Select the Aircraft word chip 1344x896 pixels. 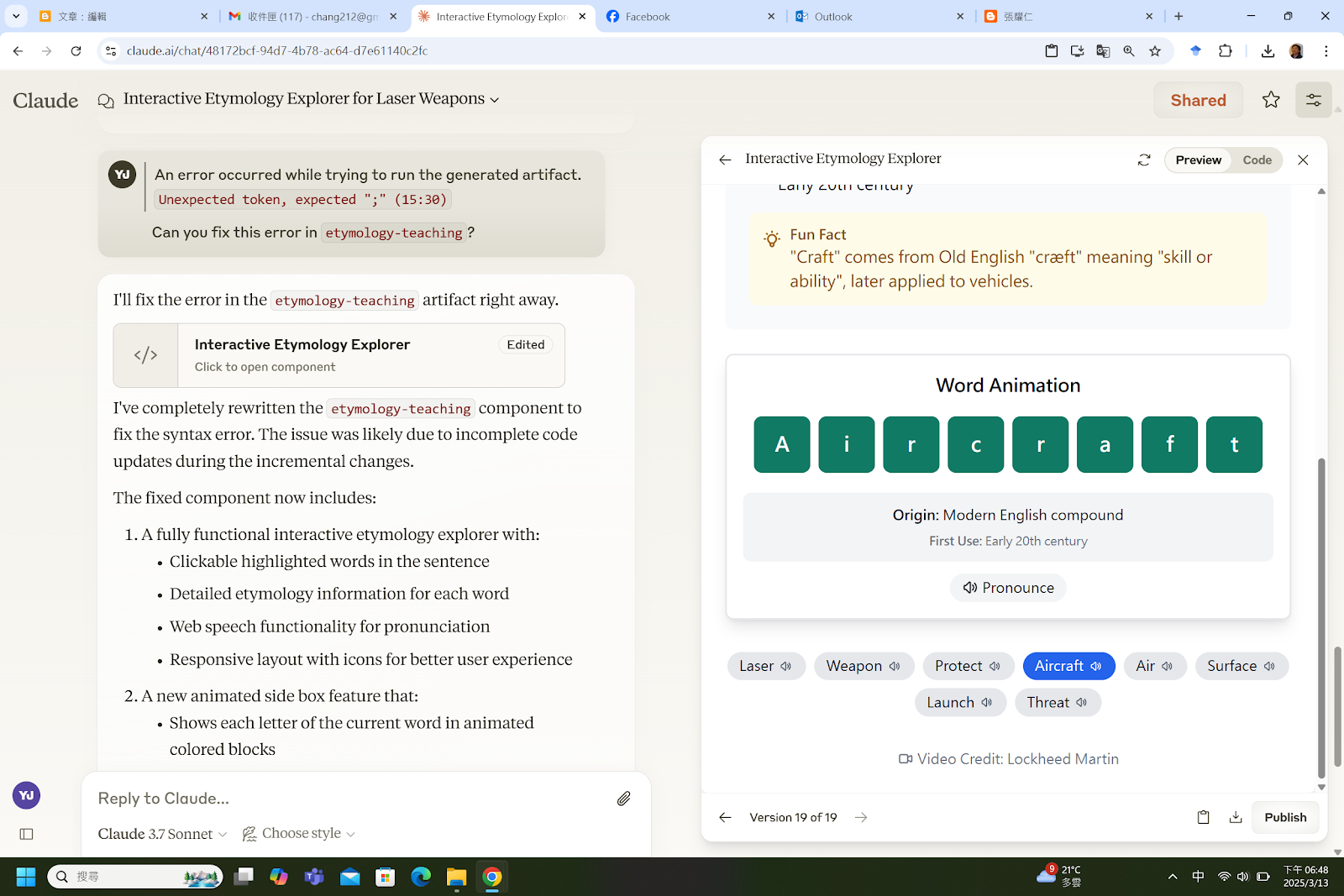[x=1068, y=666]
